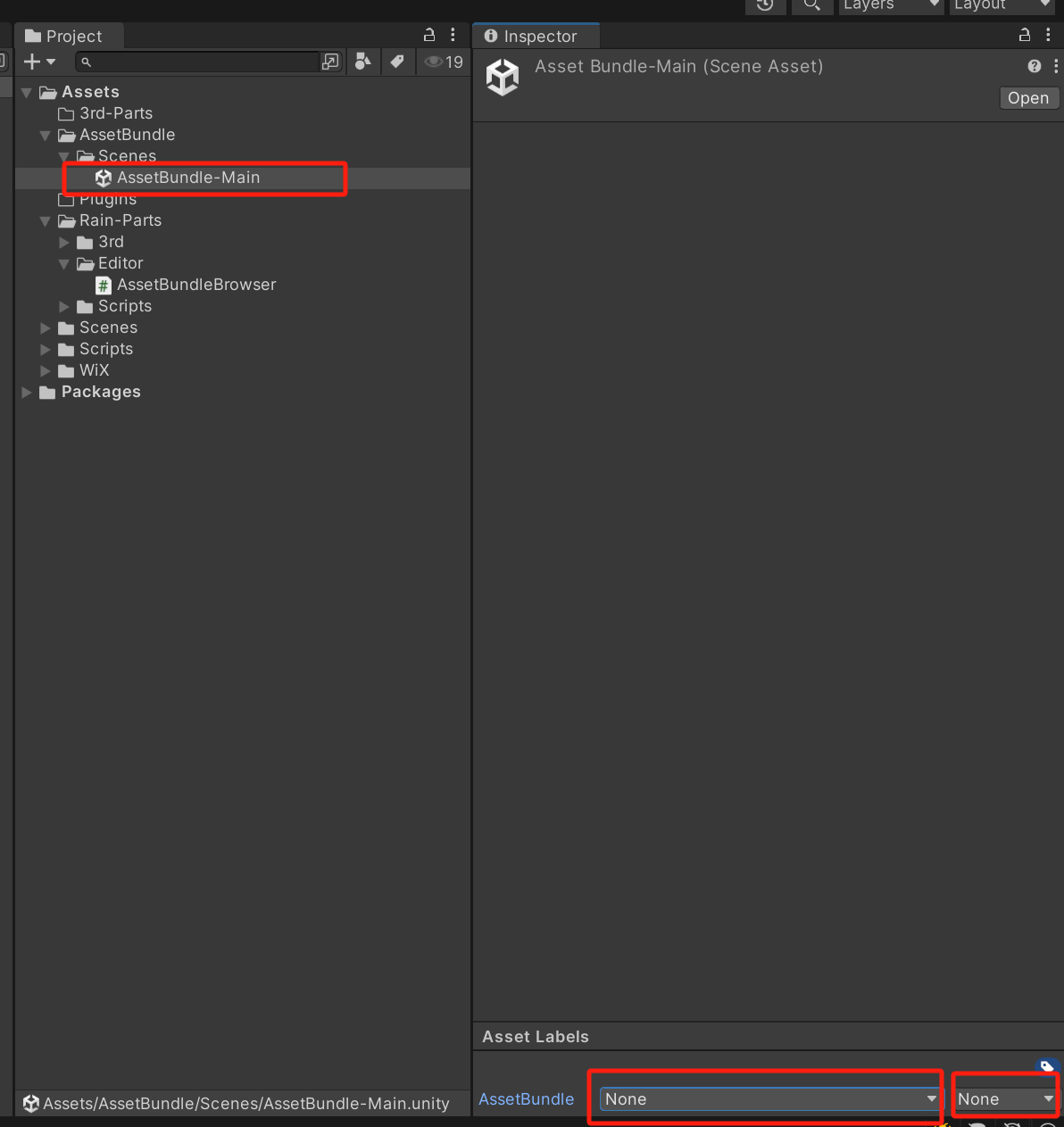Click the search field in Project panel
The width and height of the screenshot is (1064, 1127).
[x=196, y=62]
